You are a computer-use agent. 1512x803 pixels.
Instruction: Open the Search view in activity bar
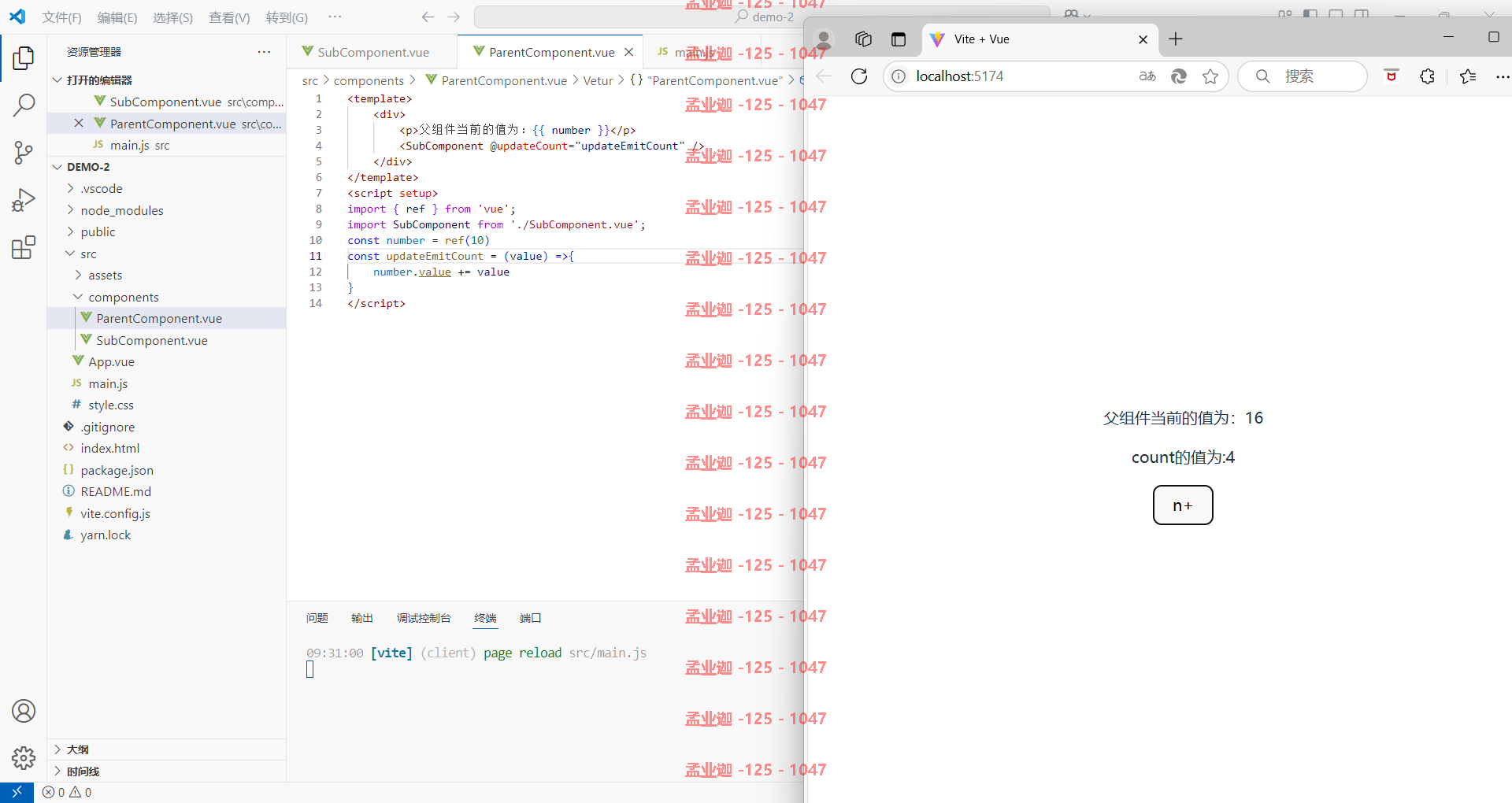24,105
